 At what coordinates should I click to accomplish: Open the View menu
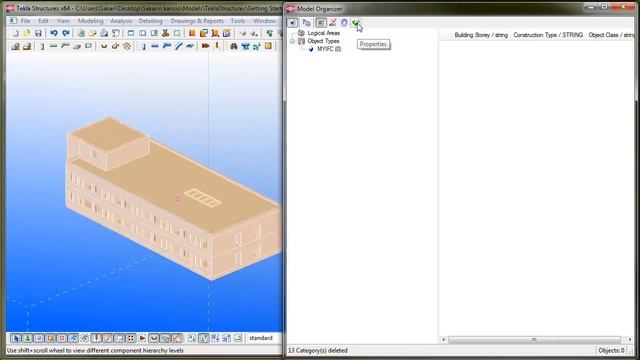[63, 21]
